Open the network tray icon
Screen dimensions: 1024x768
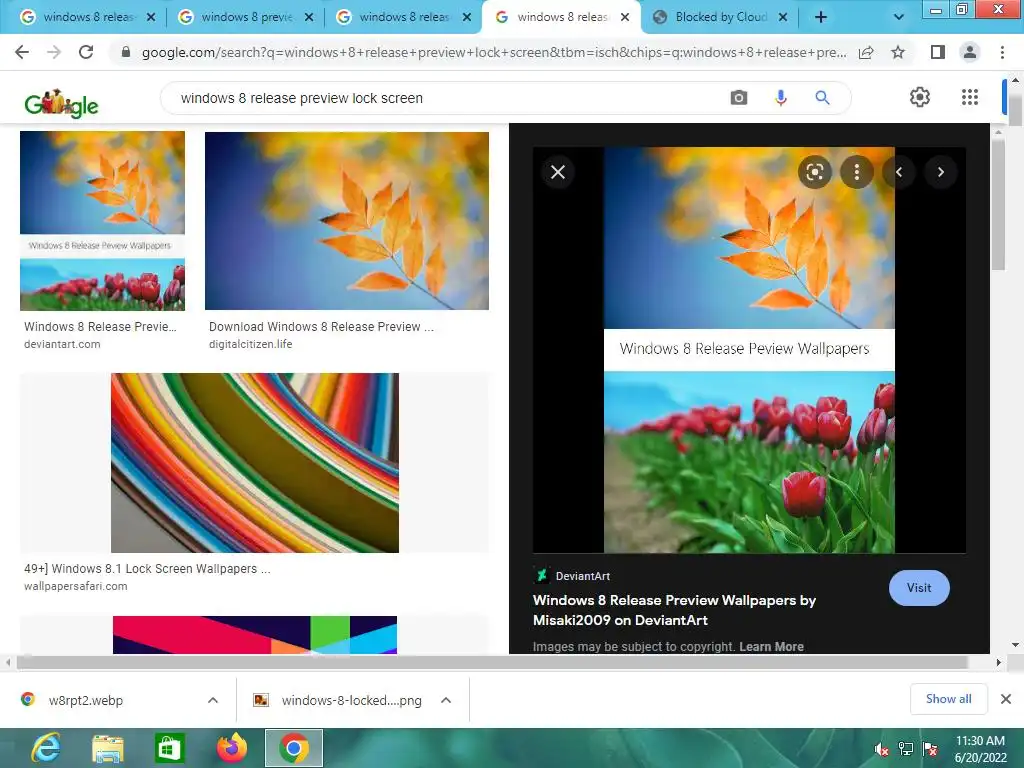point(906,749)
